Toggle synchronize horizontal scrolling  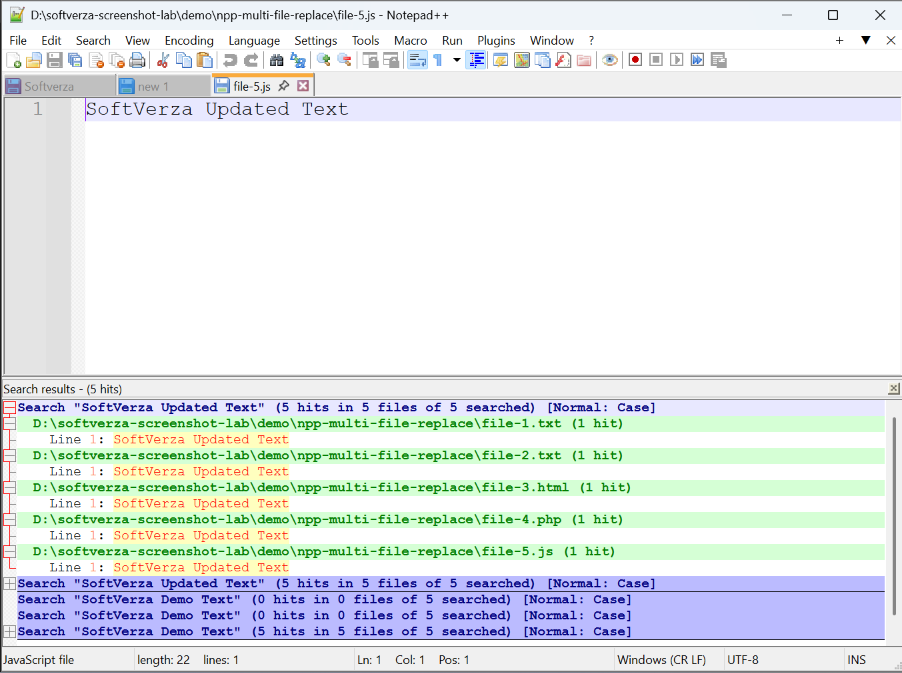point(391,60)
